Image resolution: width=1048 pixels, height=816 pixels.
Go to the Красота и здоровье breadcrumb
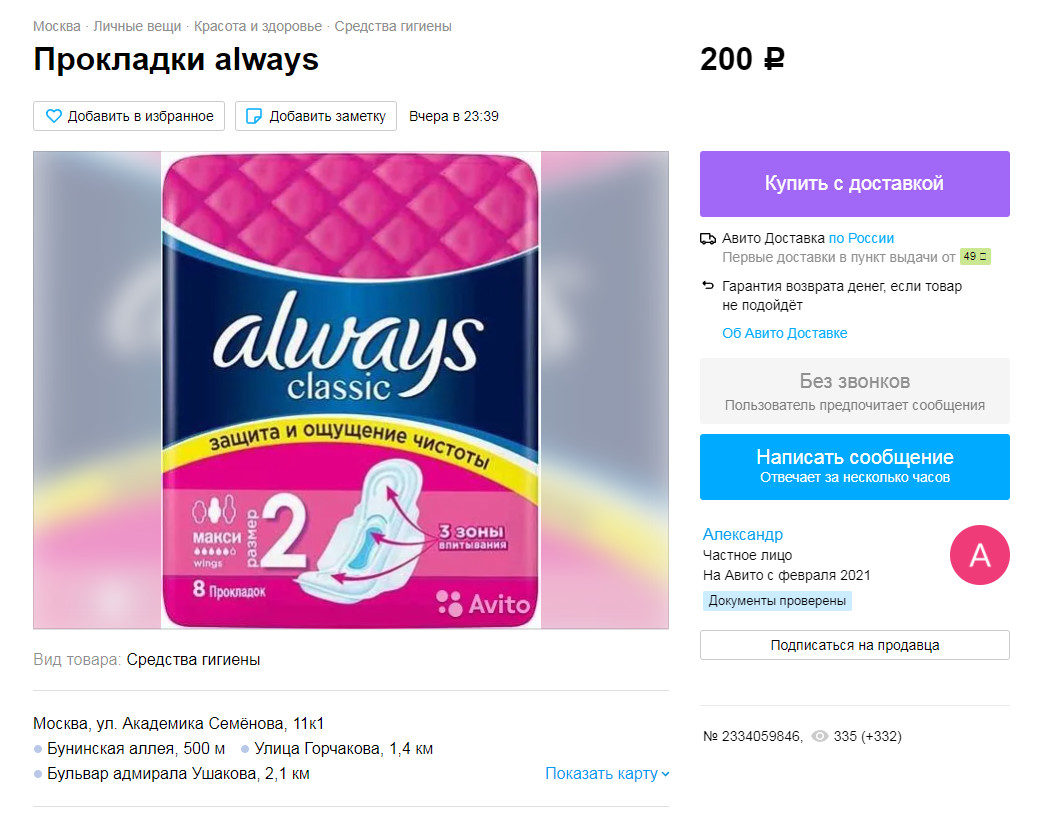[258, 26]
